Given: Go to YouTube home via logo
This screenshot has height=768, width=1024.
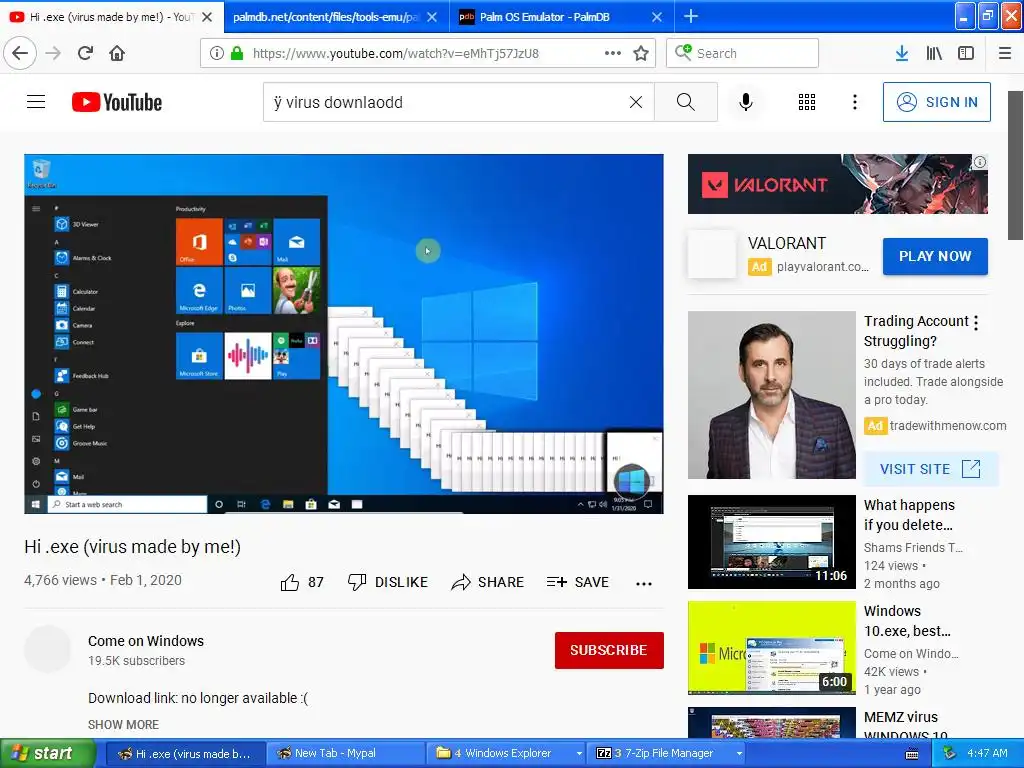Looking at the screenshot, I should pyautogui.click(x=117, y=102).
